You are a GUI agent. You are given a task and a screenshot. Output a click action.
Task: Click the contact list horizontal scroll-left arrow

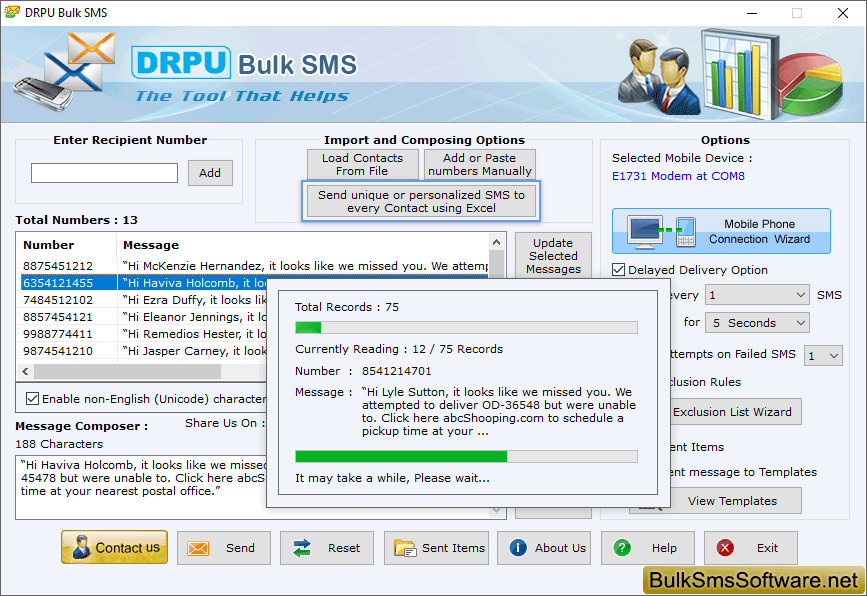[x=25, y=371]
